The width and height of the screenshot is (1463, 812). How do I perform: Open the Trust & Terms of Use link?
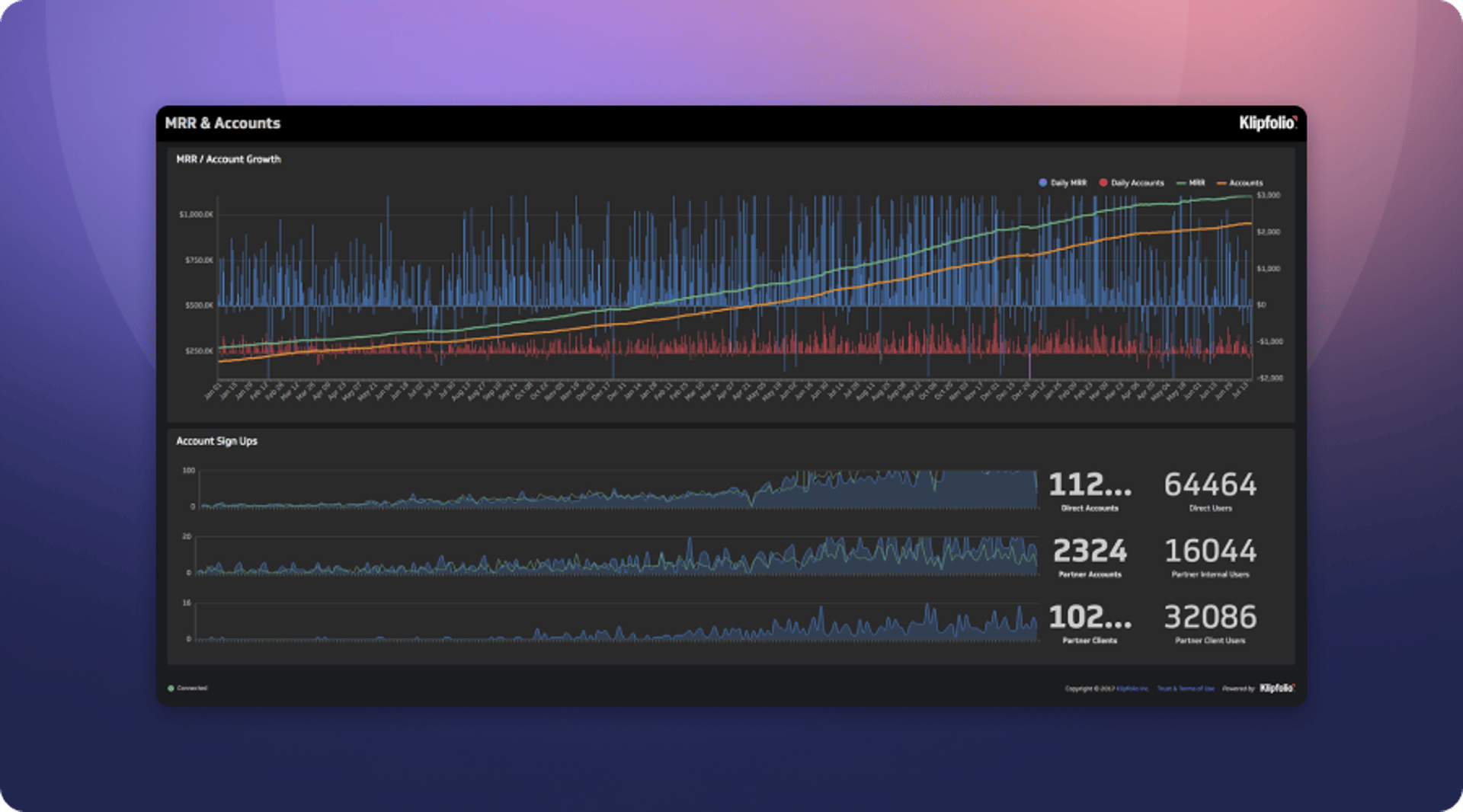pyautogui.click(x=1185, y=688)
